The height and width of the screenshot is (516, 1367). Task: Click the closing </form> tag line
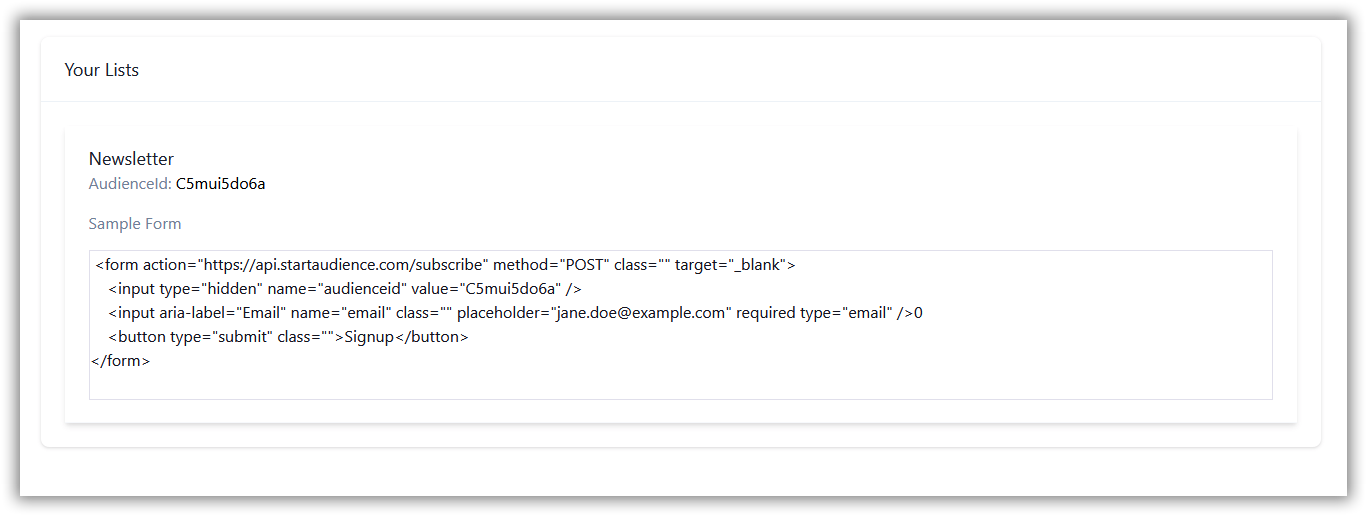coord(120,361)
